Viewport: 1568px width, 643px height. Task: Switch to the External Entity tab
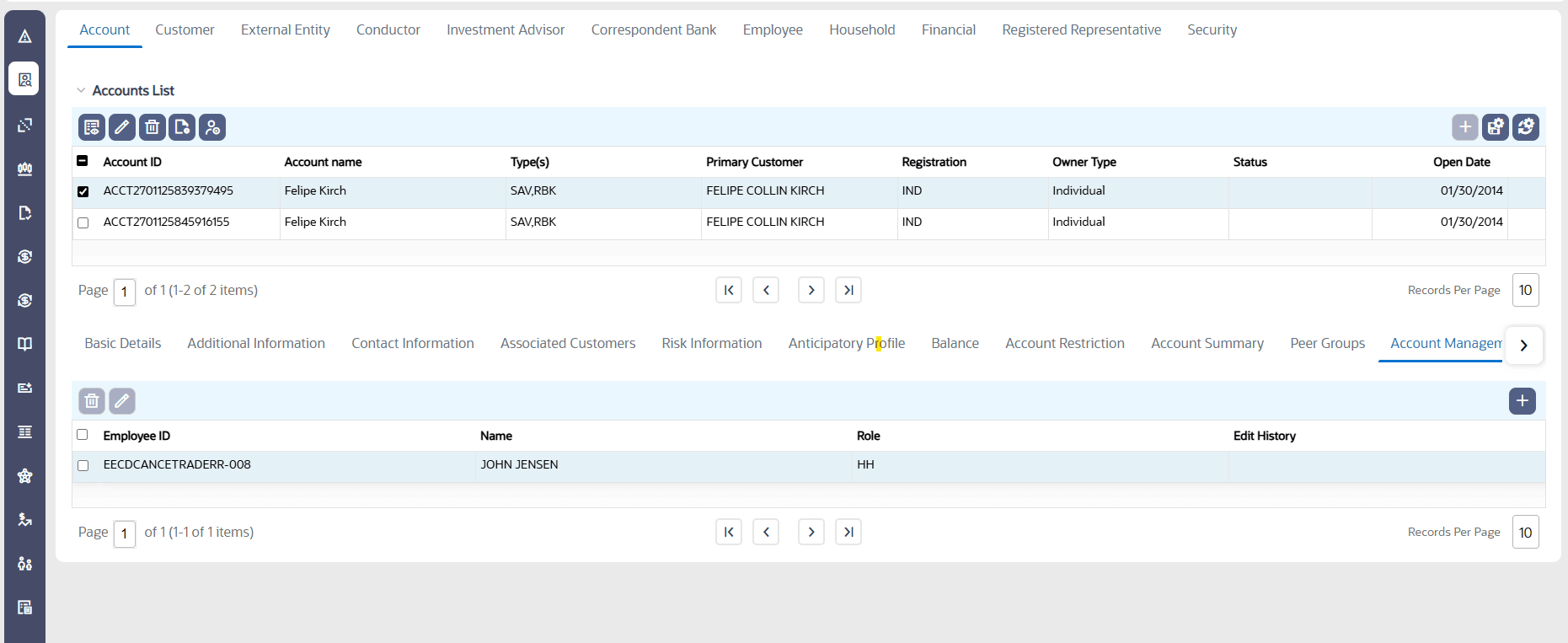tap(286, 29)
